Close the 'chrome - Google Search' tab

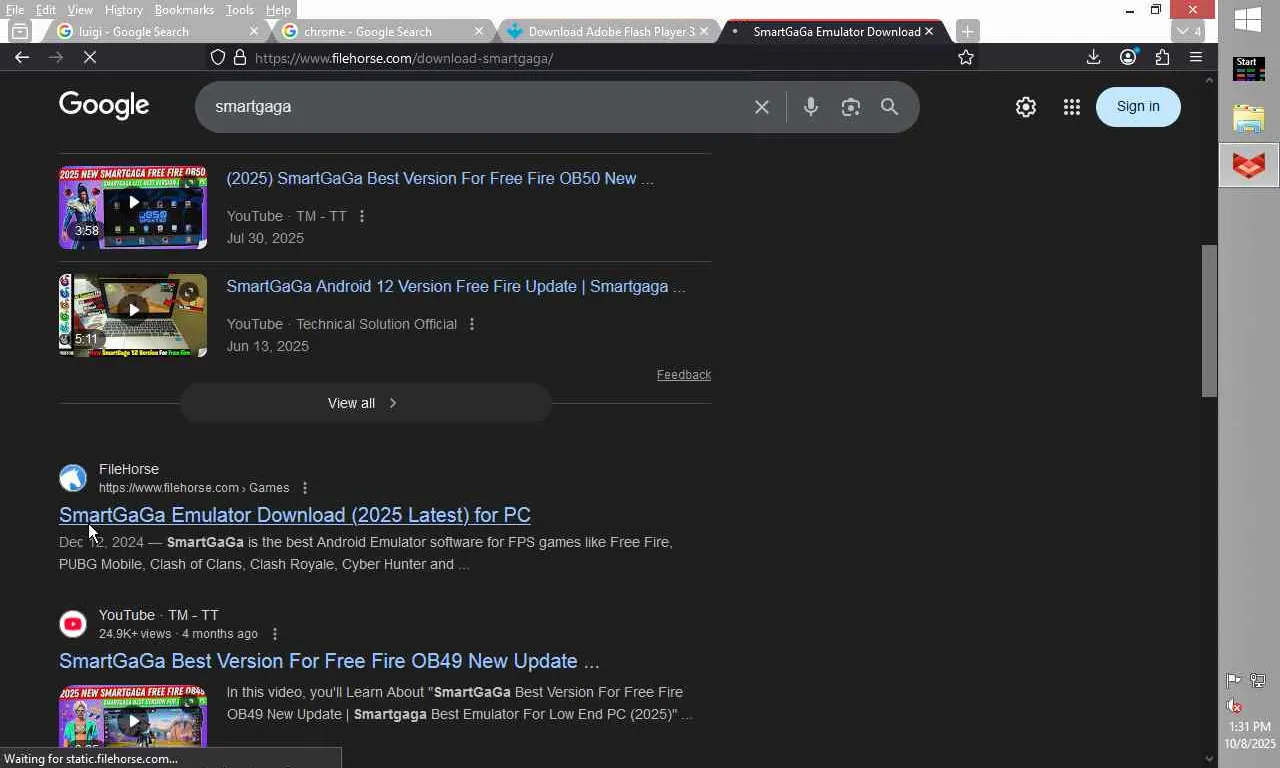(x=479, y=31)
